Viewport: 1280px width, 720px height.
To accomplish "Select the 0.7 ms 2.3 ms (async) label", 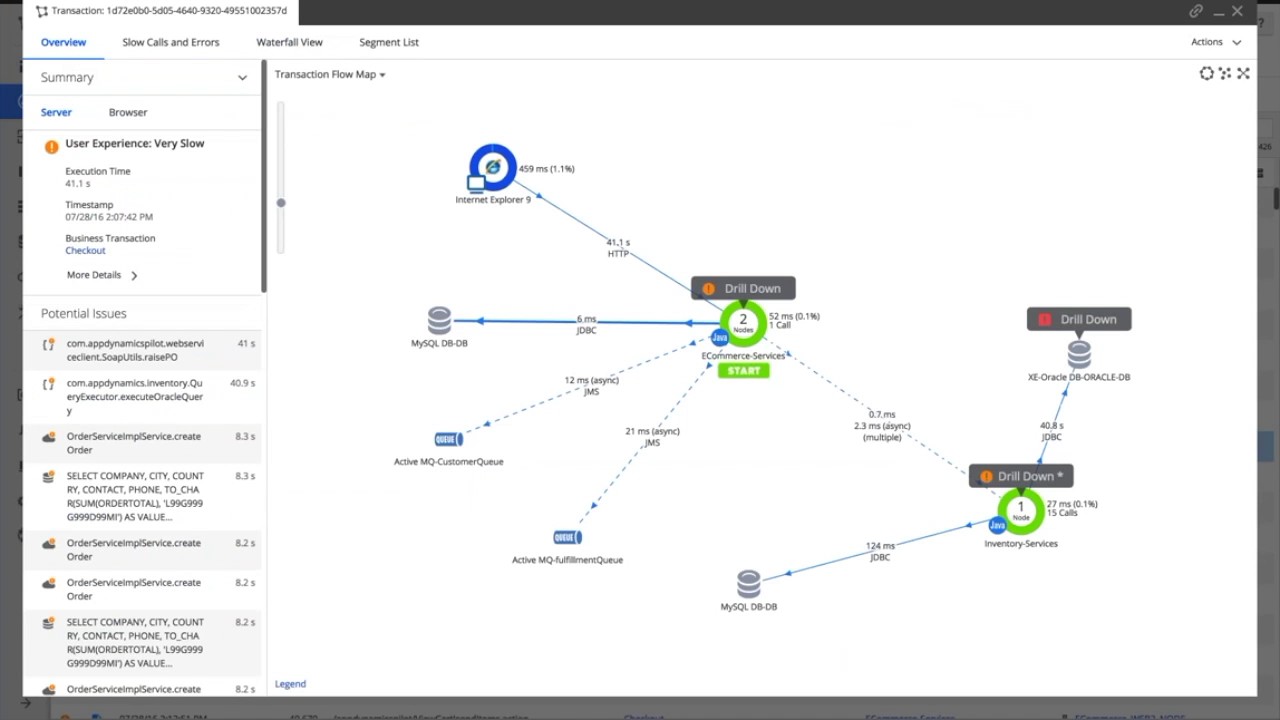I will (x=882, y=425).
